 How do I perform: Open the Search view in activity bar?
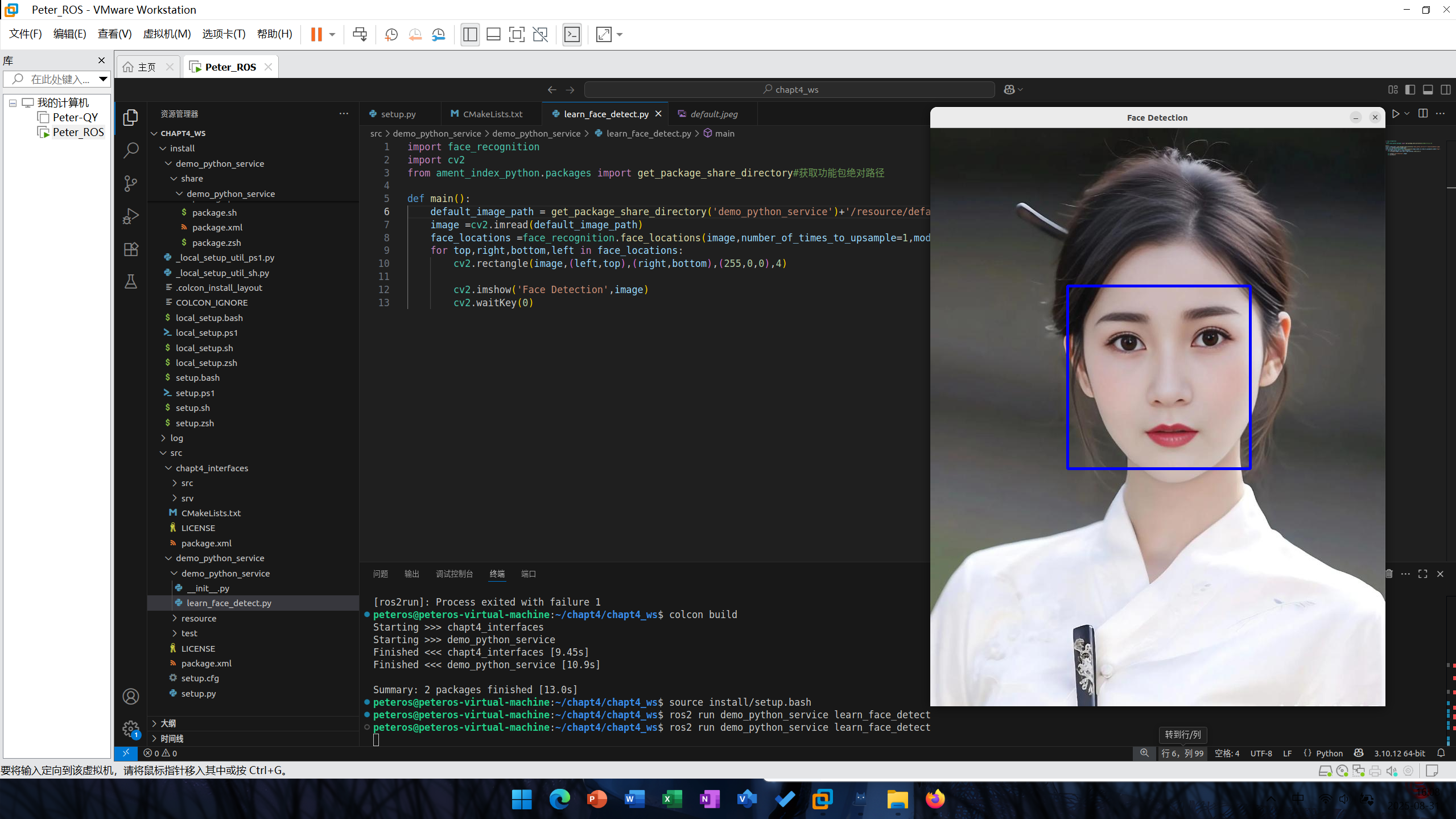click(130, 150)
